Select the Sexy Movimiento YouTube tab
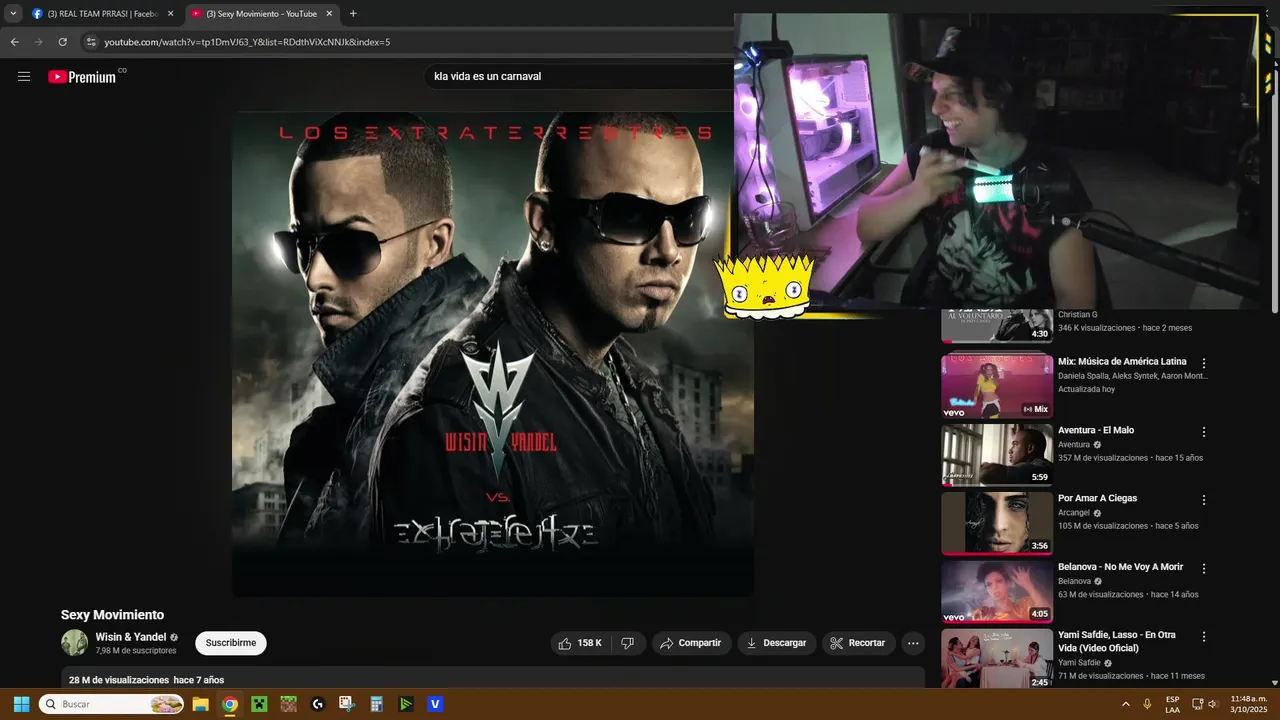Viewport: 1280px width, 720px height. [262, 14]
